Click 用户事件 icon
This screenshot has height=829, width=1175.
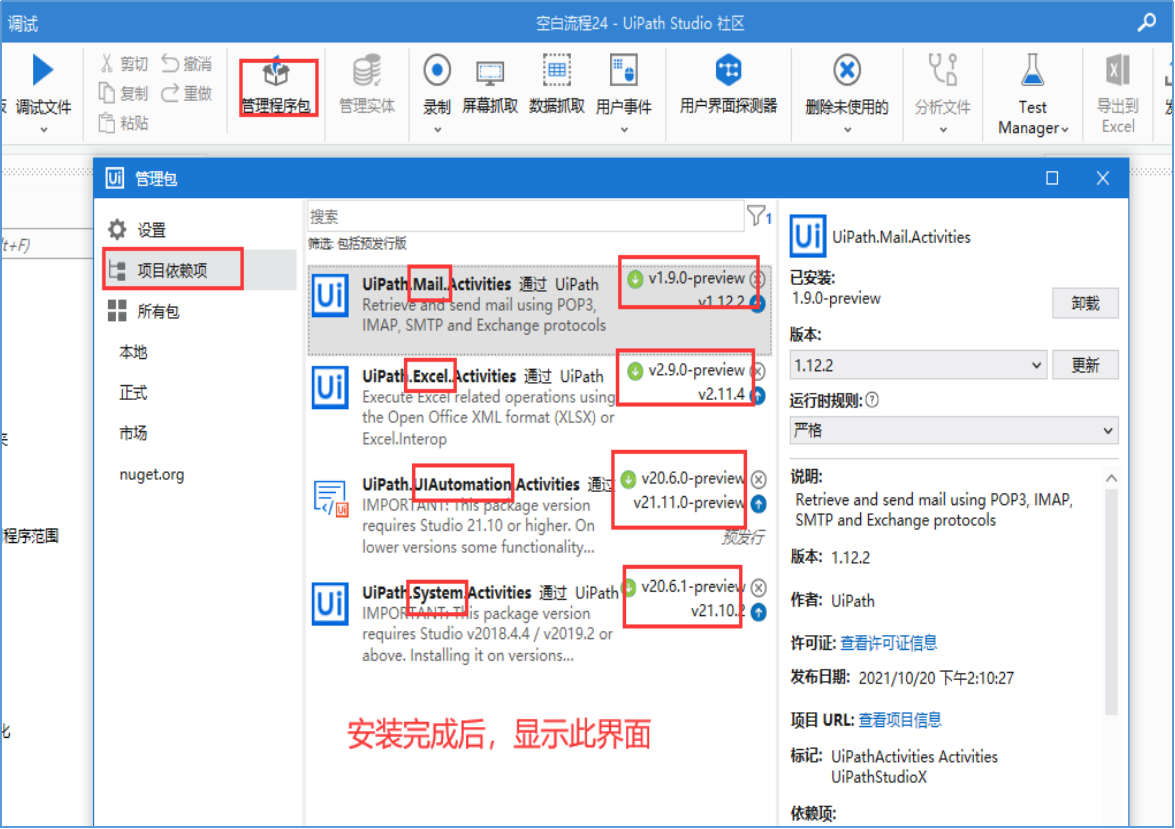click(623, 70)
